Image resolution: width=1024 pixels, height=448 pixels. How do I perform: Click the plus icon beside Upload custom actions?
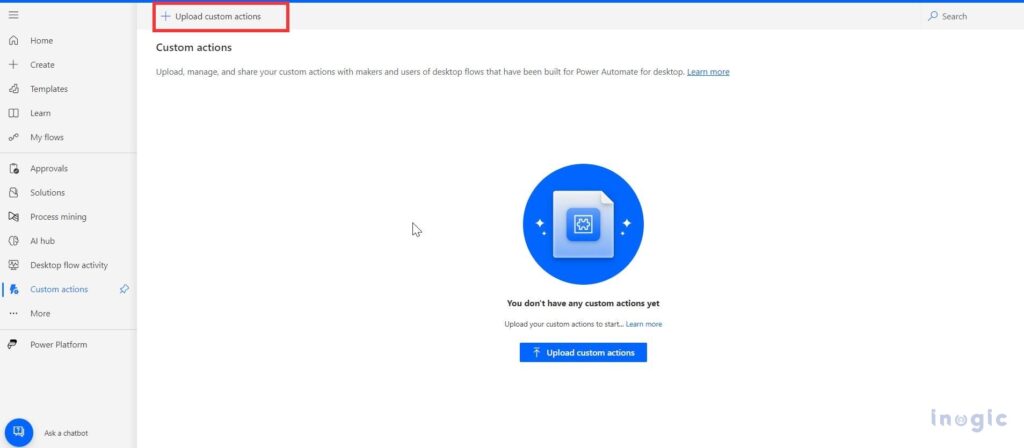(166, 16)
